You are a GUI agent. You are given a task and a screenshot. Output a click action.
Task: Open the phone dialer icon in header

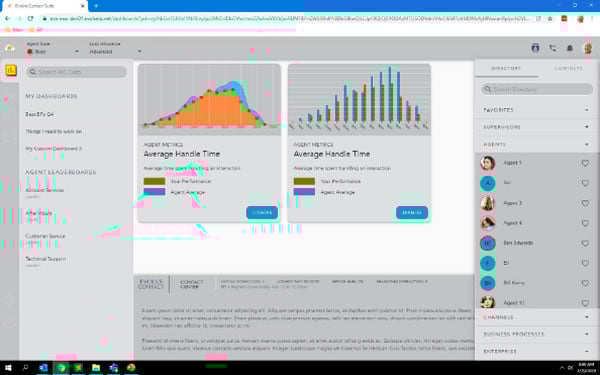pos(553,48)
